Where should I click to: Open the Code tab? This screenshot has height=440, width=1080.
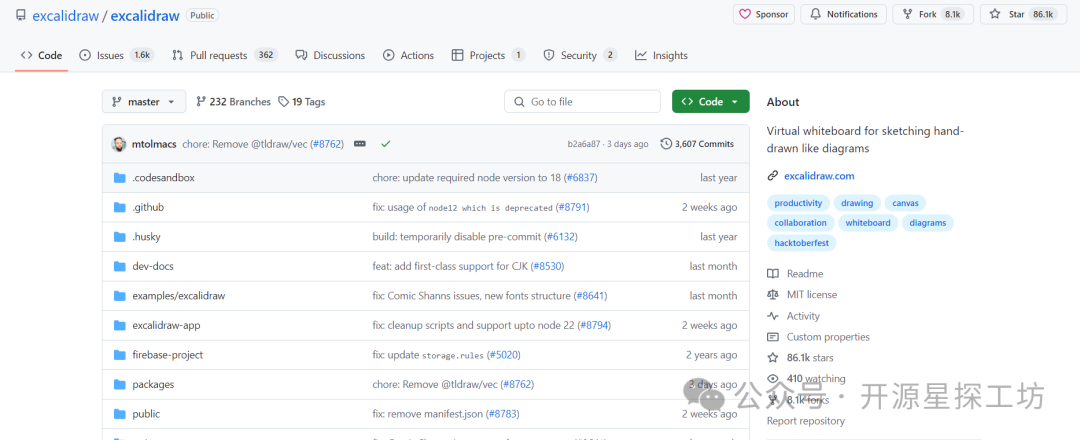pos(41,55)
